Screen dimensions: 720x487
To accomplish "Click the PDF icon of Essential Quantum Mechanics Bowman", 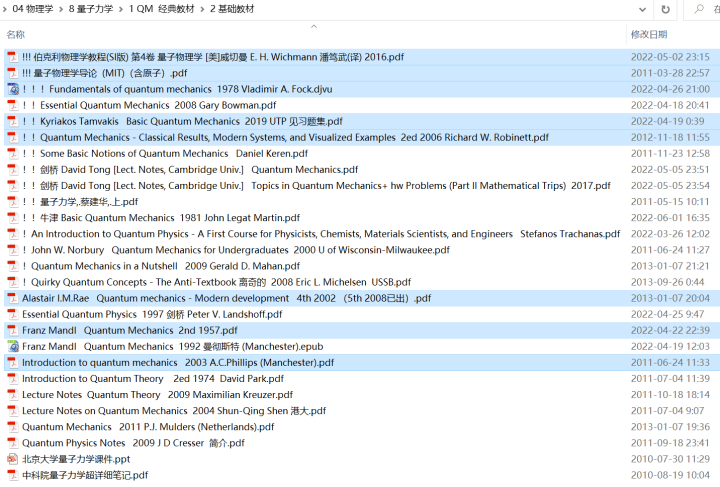I will 13,105.
